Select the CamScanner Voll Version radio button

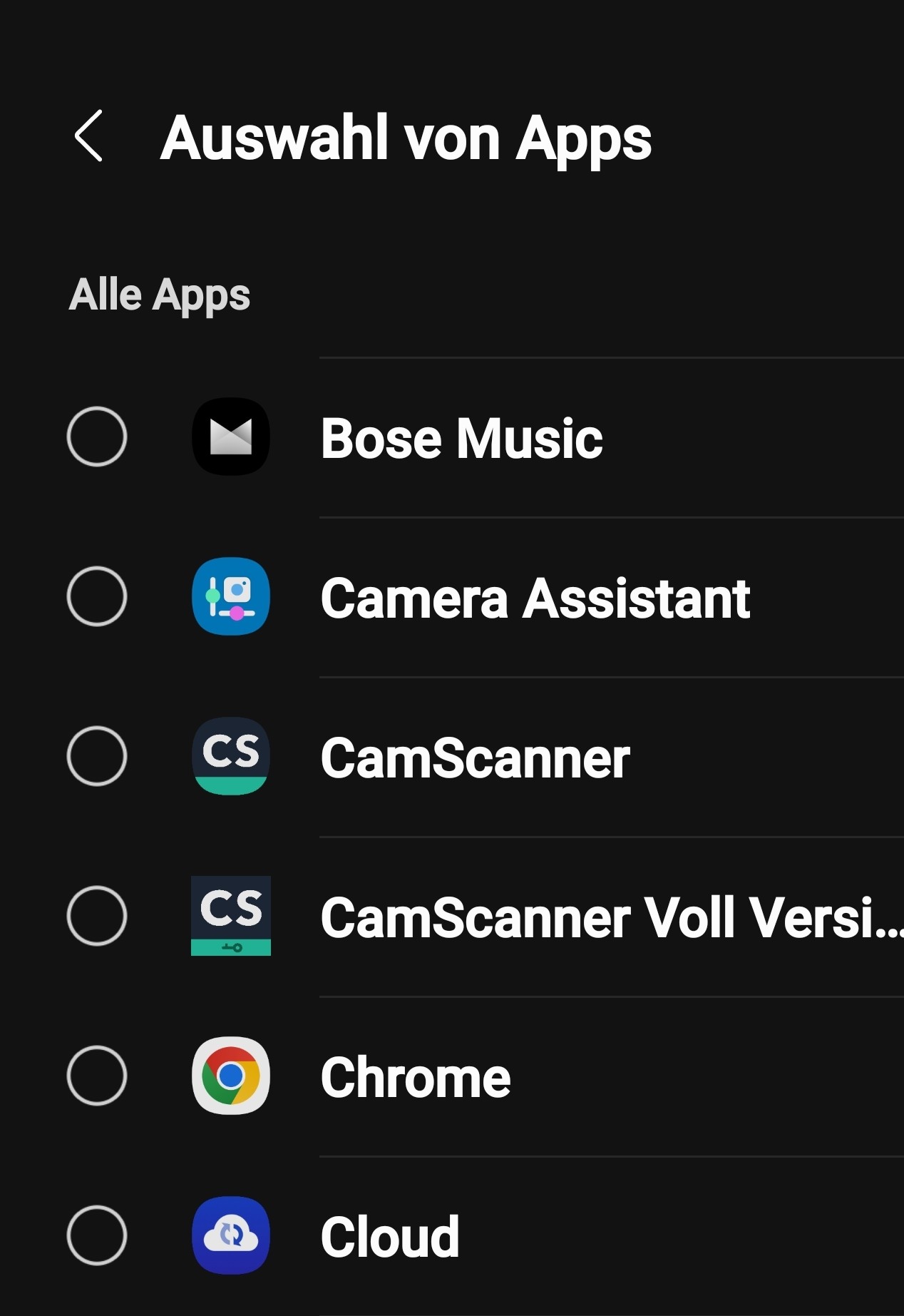(x=97, y=916)
